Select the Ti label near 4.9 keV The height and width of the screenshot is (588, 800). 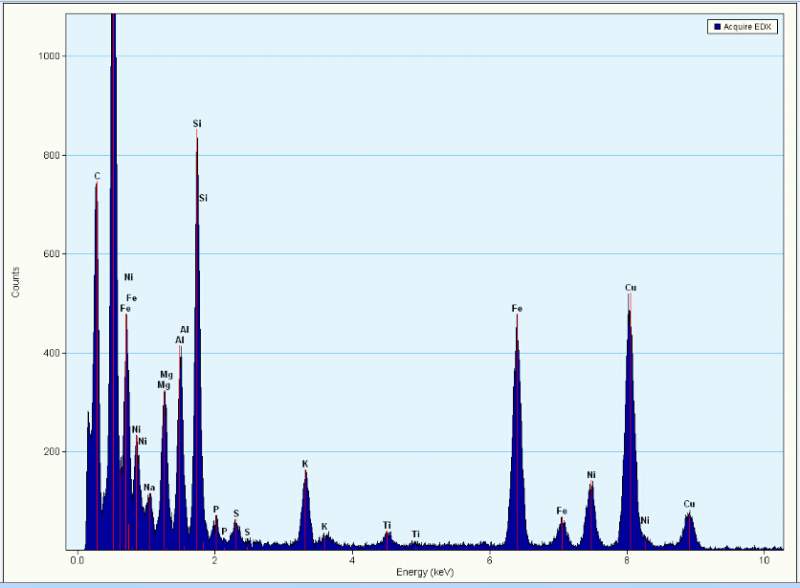pos(416,534)
